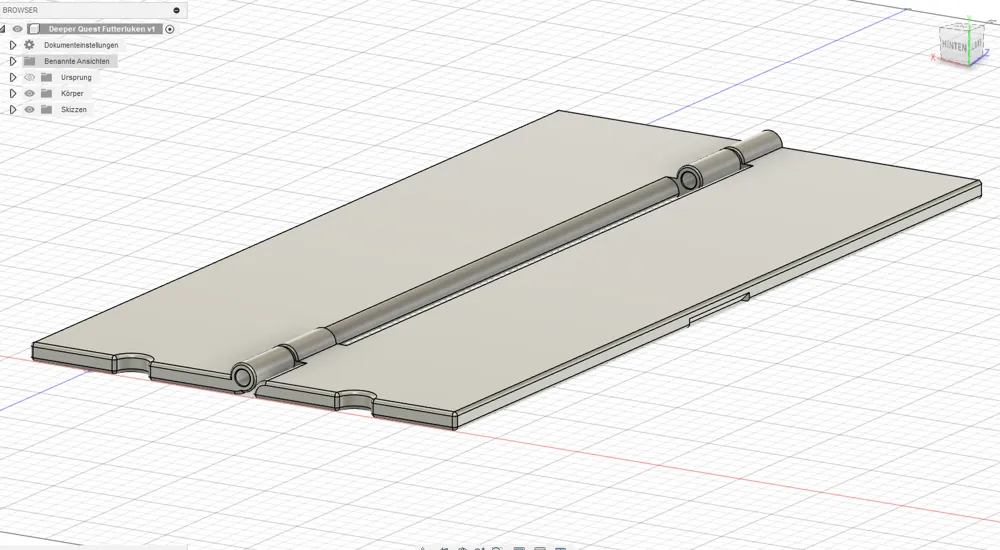Click the BROWSER panel header title
The width and height of the screenshot is (1000, 550).
[20, 10]
